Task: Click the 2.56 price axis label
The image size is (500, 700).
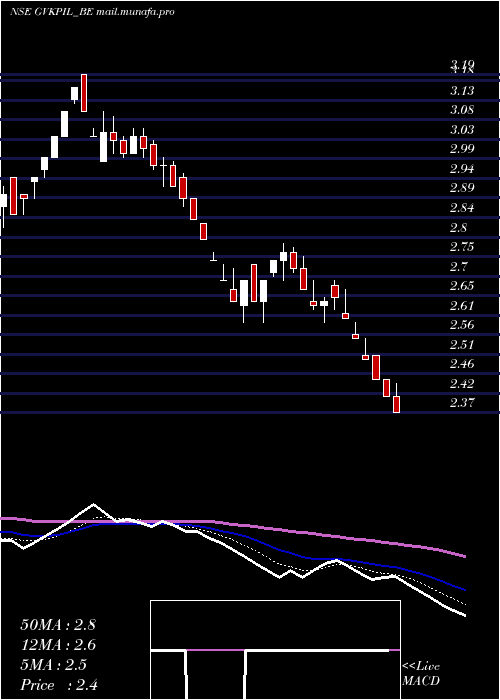Action: (462, 325)
